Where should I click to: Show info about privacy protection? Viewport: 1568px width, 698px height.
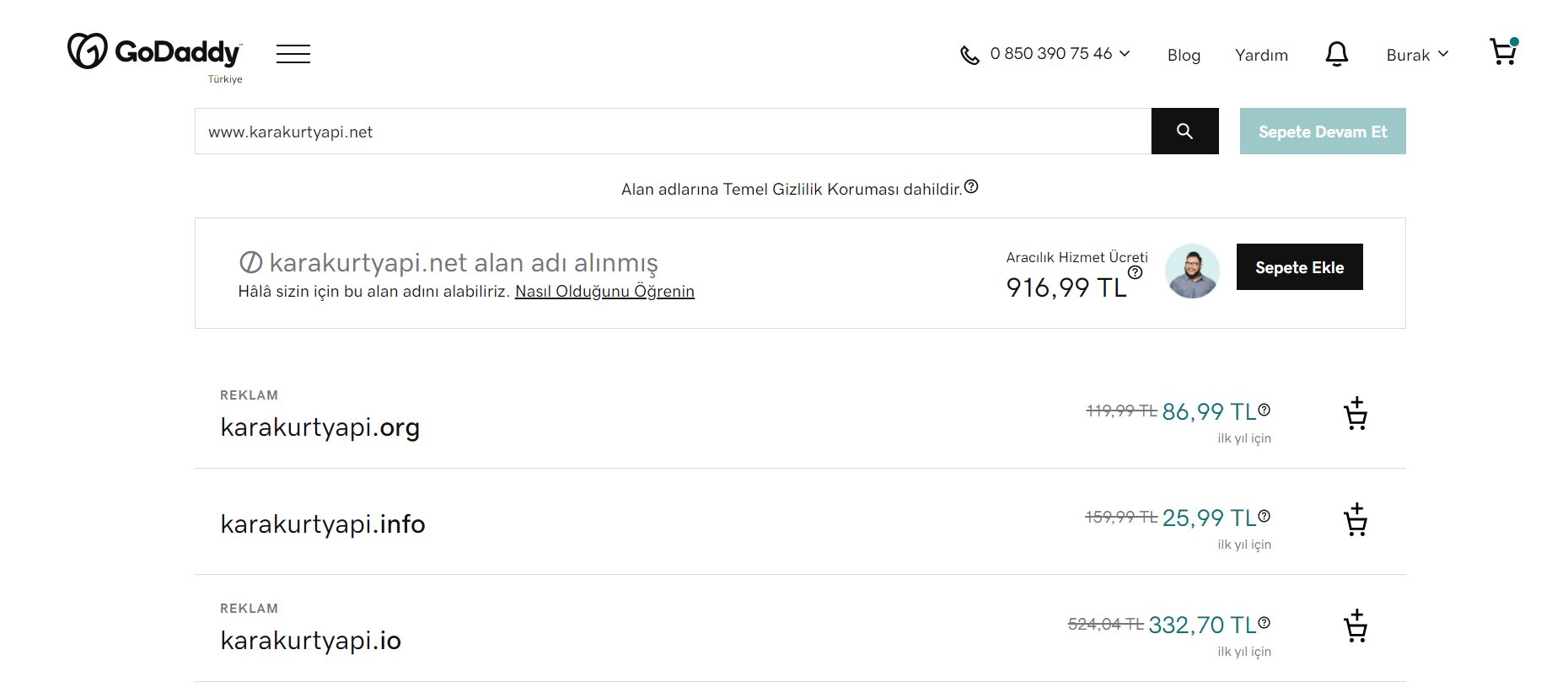coord(971,186)
